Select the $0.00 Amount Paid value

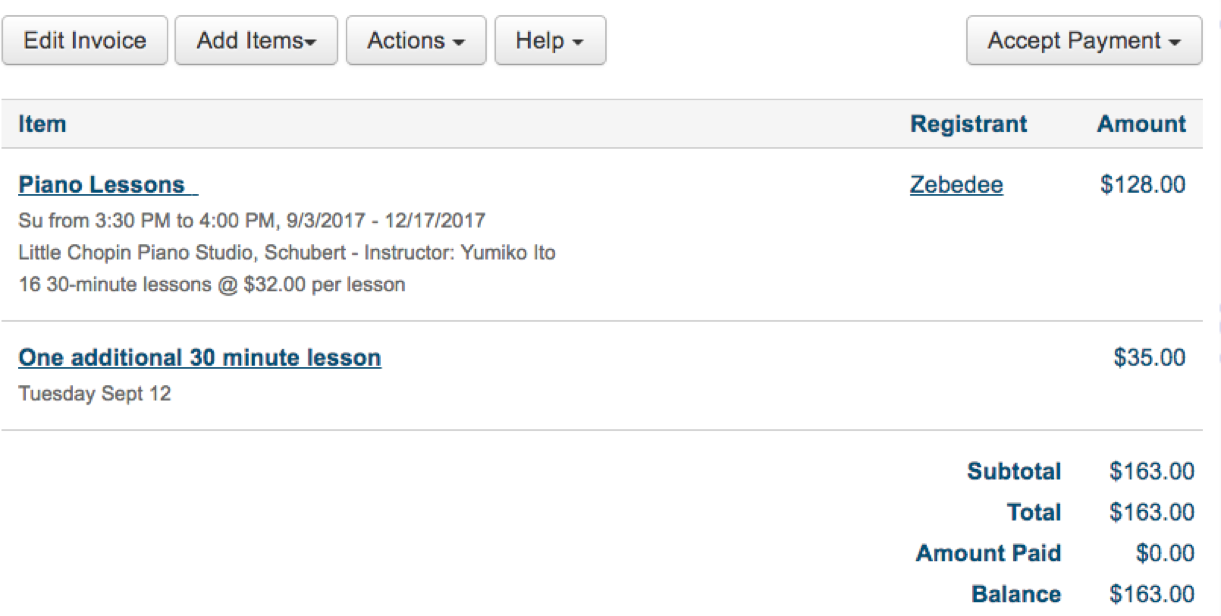[1165, 554]
